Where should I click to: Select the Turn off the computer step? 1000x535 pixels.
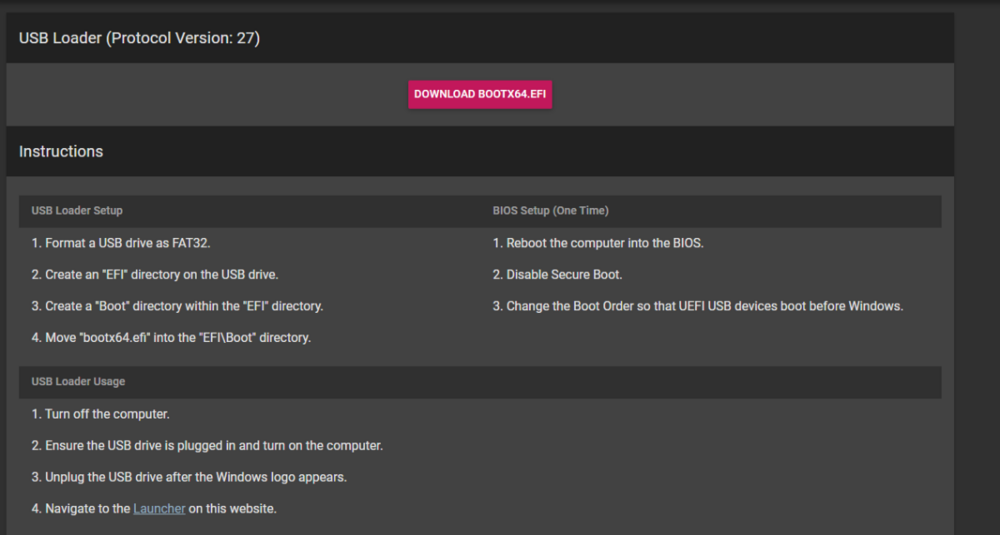[x=100, y=414]
